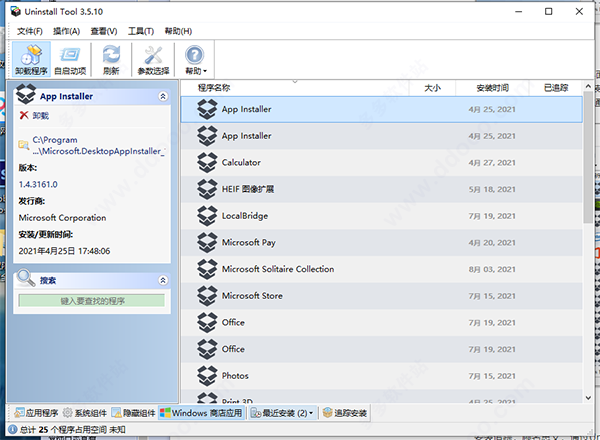Viewport: 600px width, 440px height.
Task: Click the status bar total 25 programs text
Action: coord(72,430)
